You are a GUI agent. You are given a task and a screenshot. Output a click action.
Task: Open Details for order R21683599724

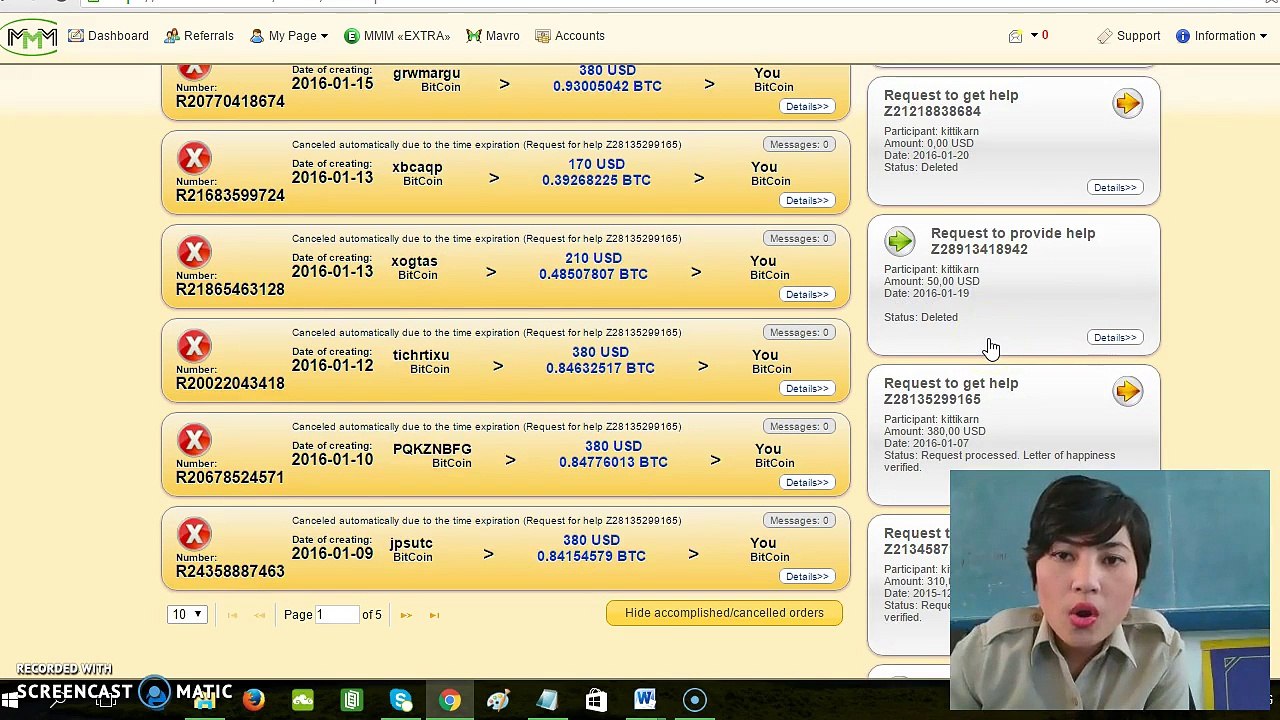tap(807, 201)
